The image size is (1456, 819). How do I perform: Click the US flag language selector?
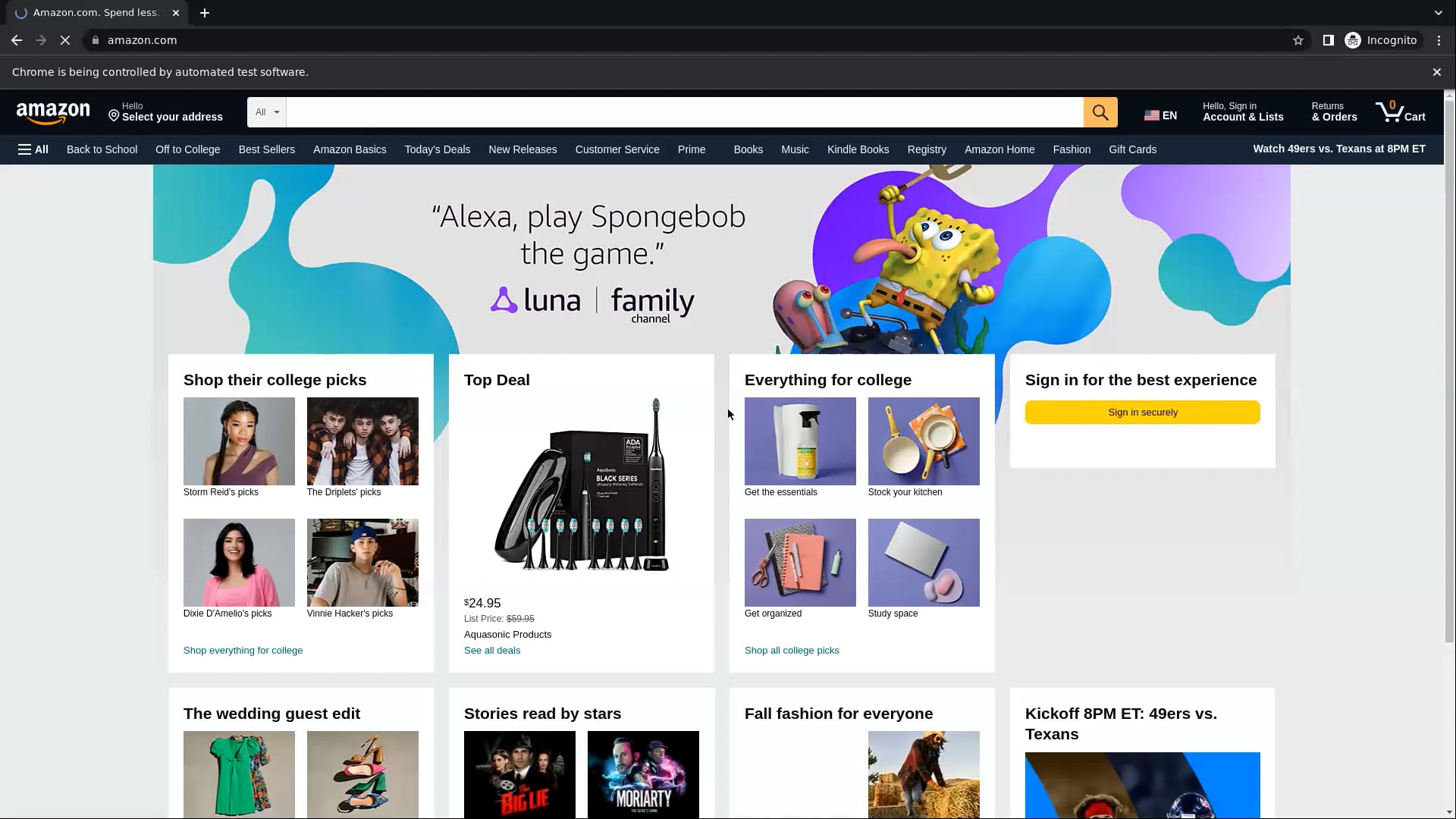[x=1160, y=115]
